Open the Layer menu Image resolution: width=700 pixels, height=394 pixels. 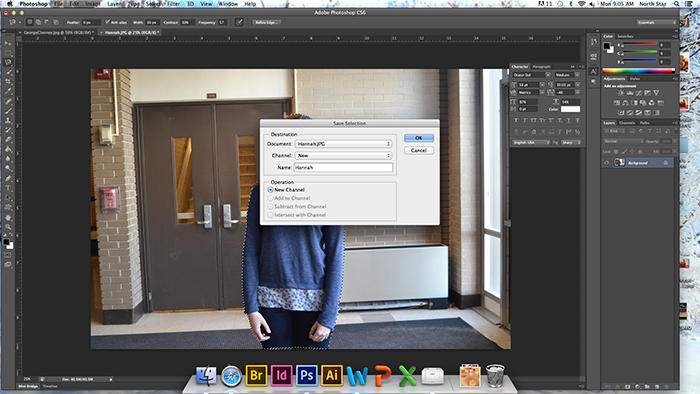click(114, 4)
